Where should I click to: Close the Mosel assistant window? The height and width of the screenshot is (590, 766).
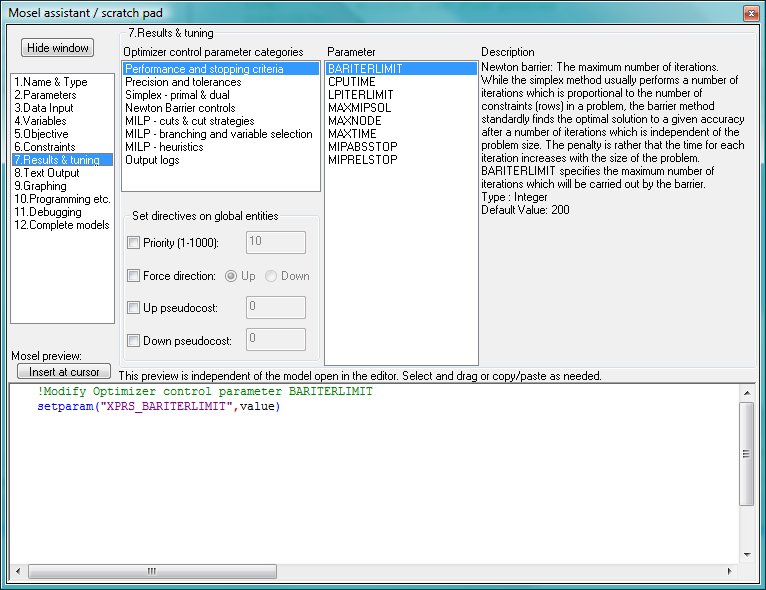750,13
